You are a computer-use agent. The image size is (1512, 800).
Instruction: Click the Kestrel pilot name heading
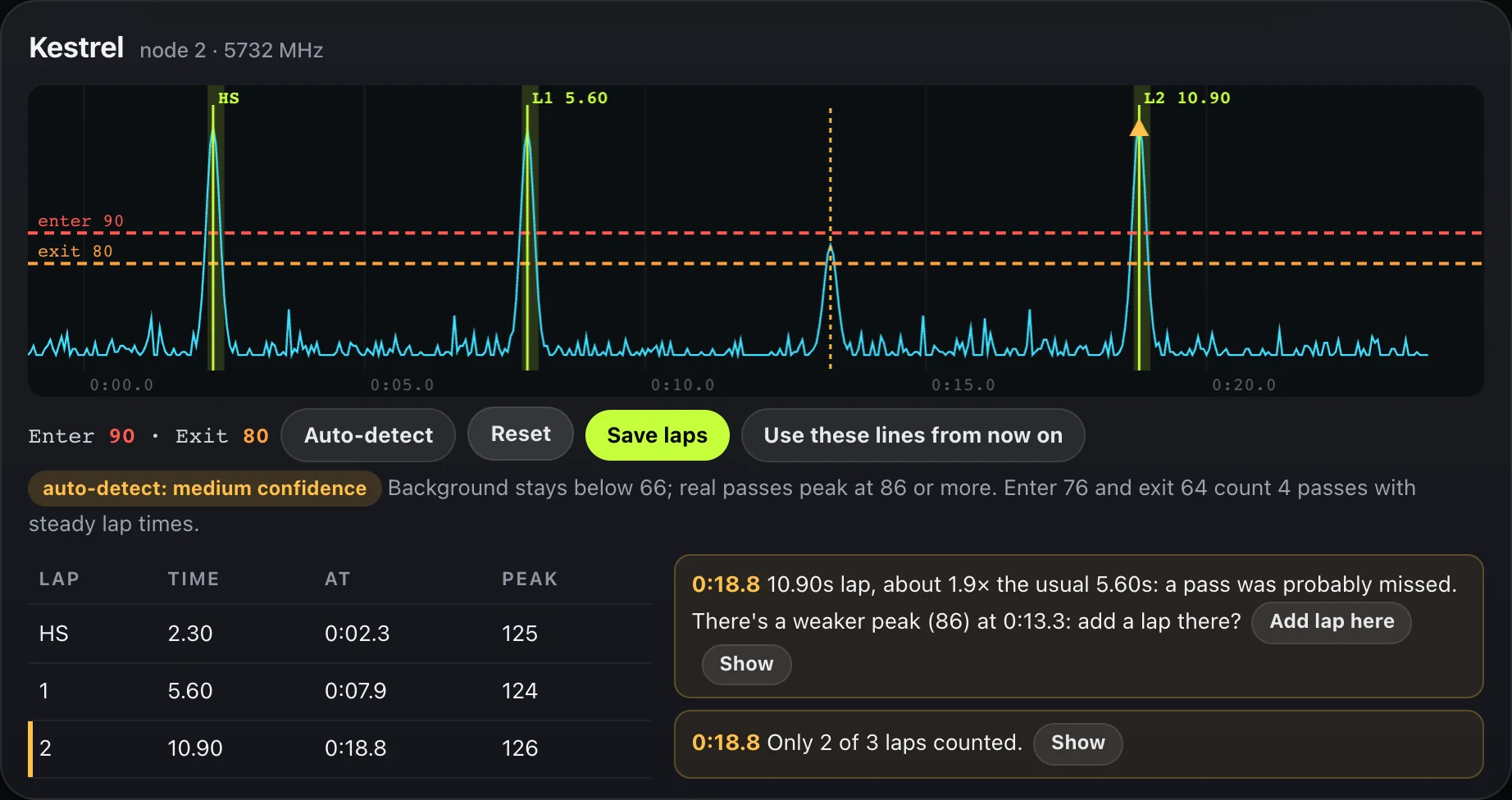tap(76, 48)
